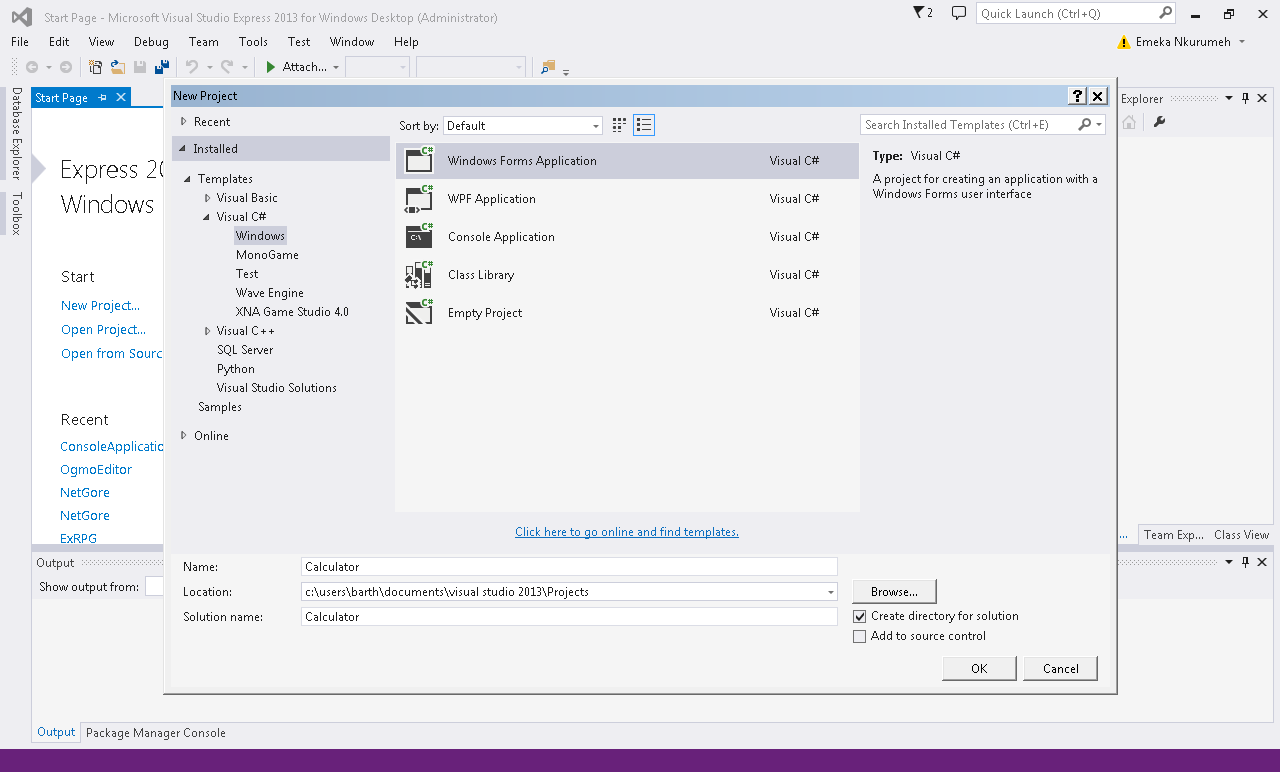Switch templates to medium icons list view
The image size is (1280, 772).
[x=644, y=125]
